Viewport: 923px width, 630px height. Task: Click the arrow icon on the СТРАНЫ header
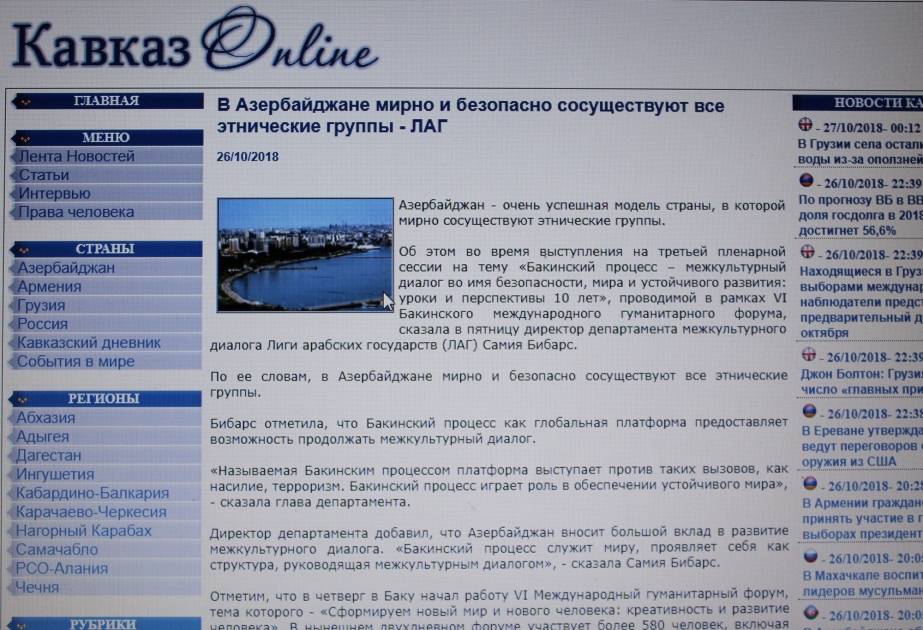(x=24, y=250)
